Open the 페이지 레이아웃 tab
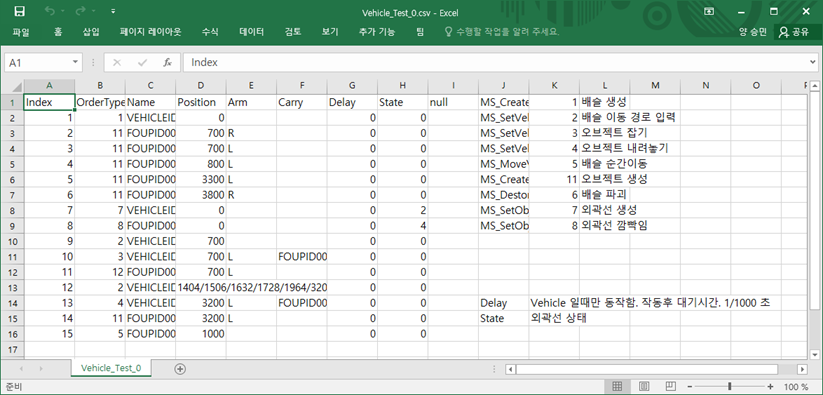The width and height of the screenshot is (823, 395). pos(151,32)
